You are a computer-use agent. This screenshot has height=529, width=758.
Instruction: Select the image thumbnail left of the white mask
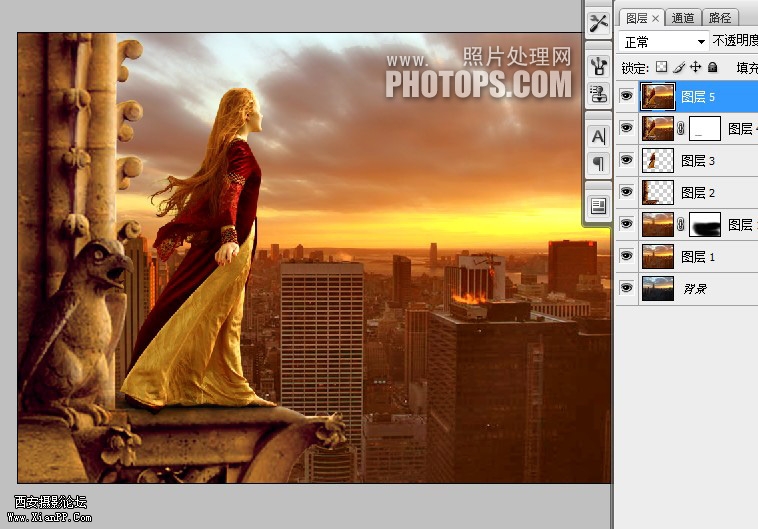[x=657, y=129]
